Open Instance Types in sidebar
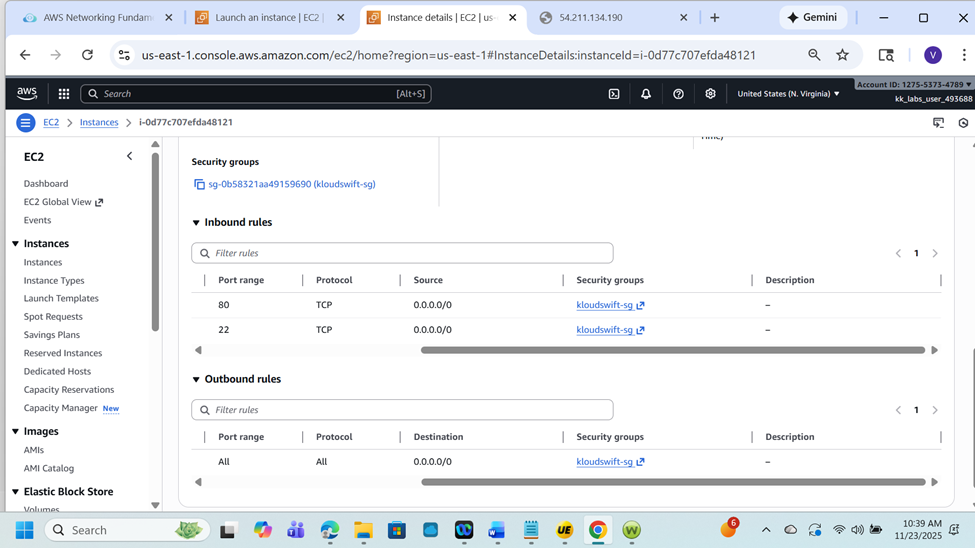 tap(54, 281)
